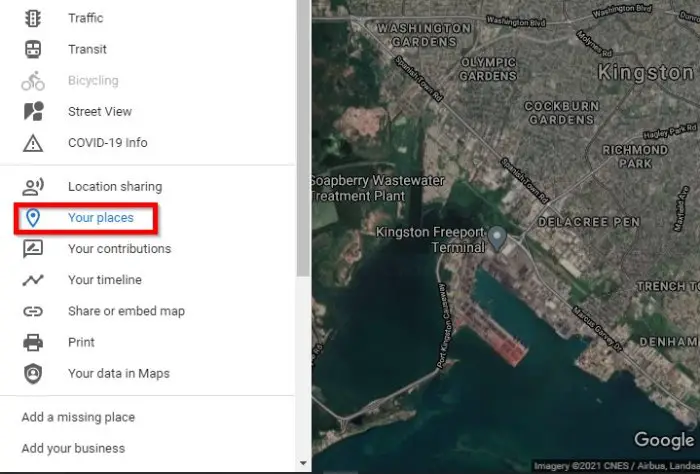Click the Transit bus icon
This screenshot has width=700, height=474.
click(x=33, y=49)
